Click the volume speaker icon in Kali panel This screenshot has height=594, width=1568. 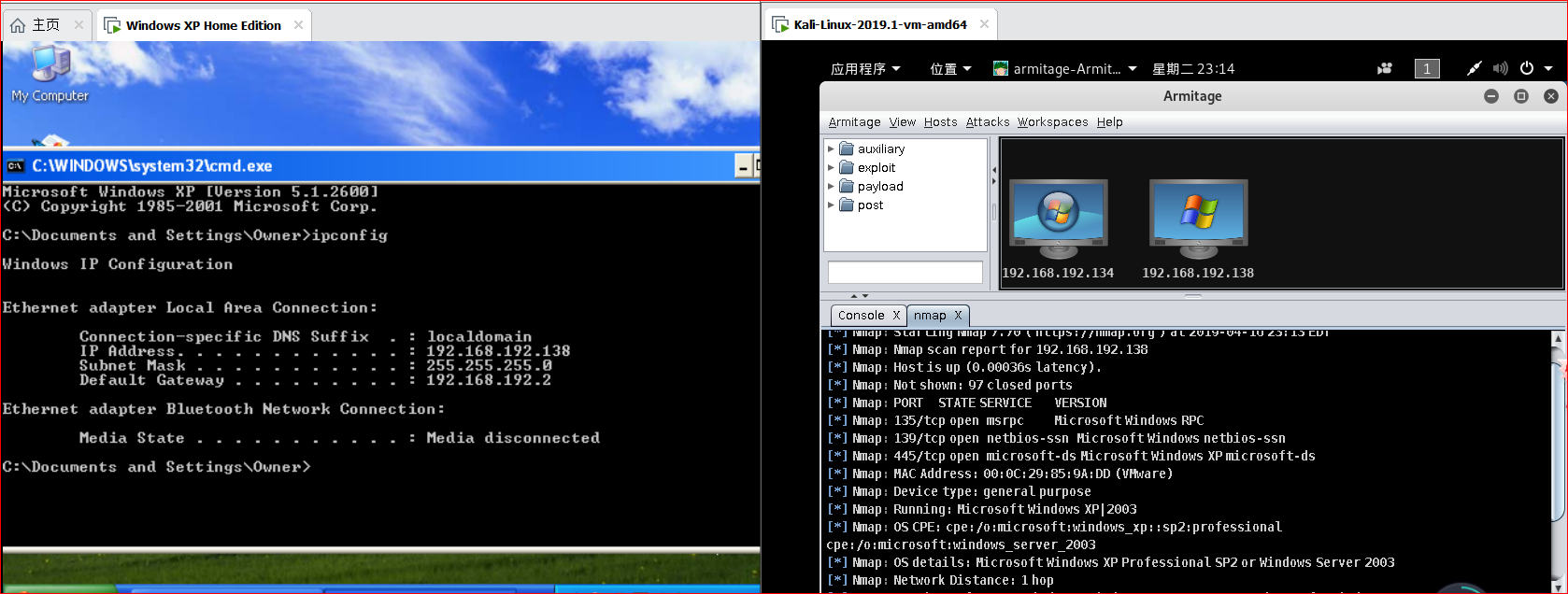tap(1500, 68)
